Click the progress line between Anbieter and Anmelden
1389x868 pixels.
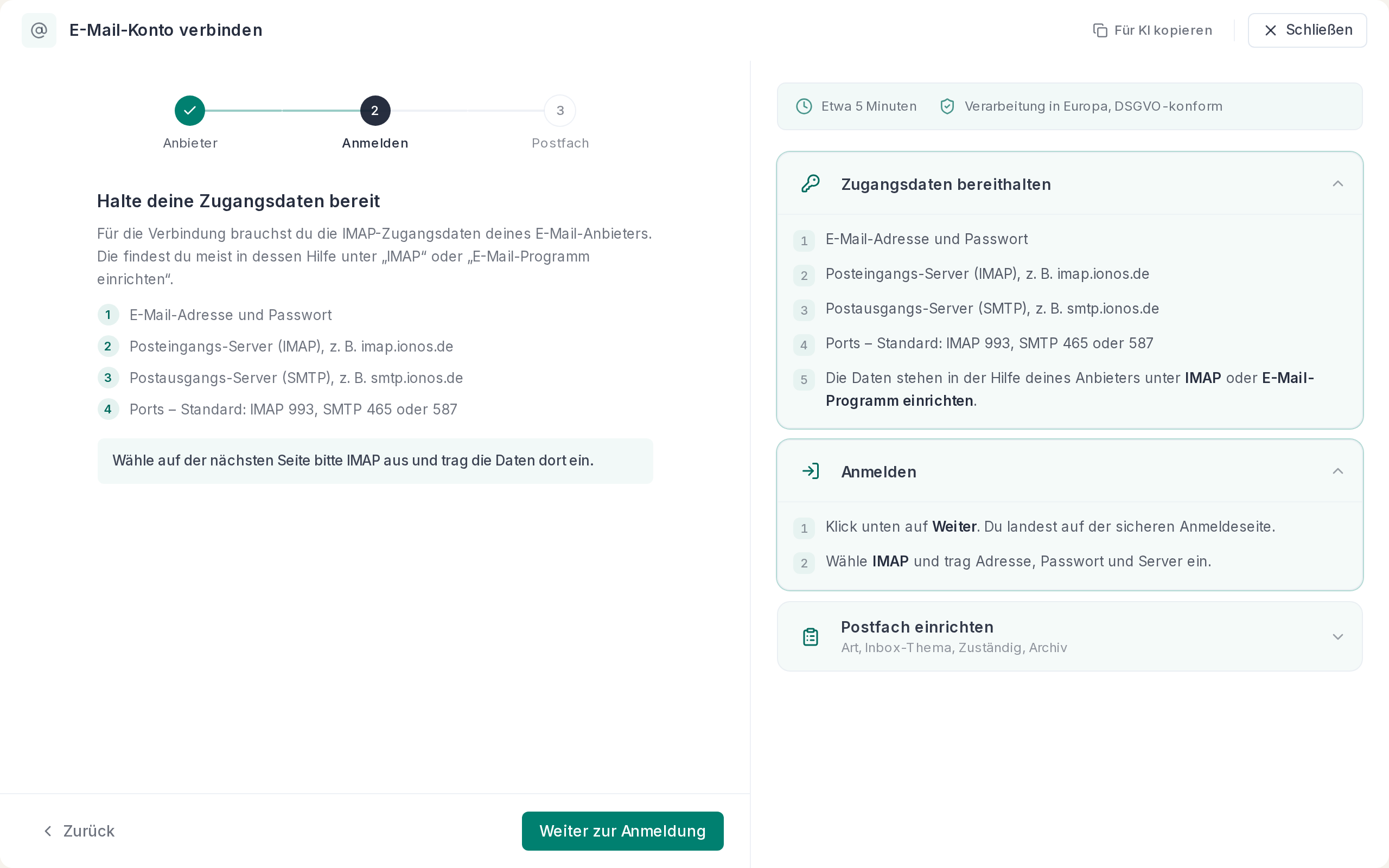coord(282,110)
